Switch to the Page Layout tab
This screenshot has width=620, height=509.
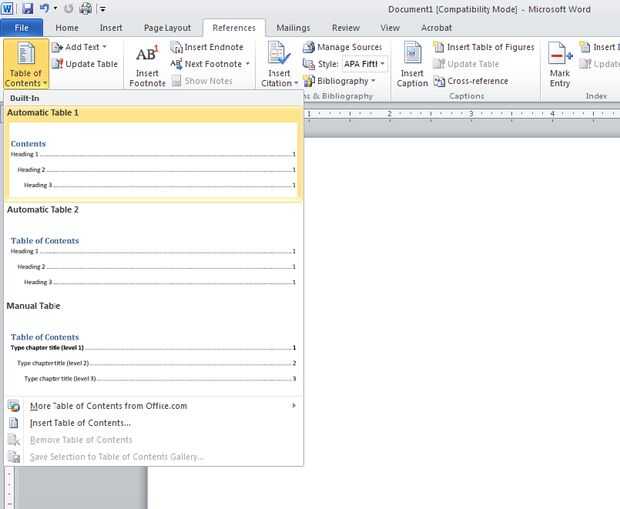pos(167,28)
